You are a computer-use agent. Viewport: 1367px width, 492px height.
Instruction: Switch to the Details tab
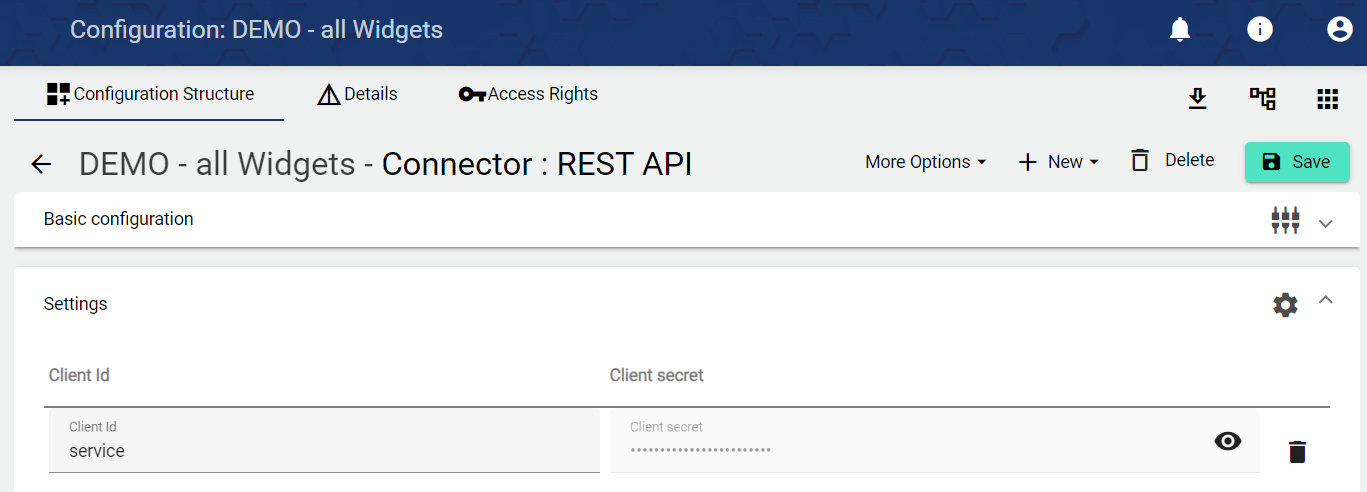point(357,94)
